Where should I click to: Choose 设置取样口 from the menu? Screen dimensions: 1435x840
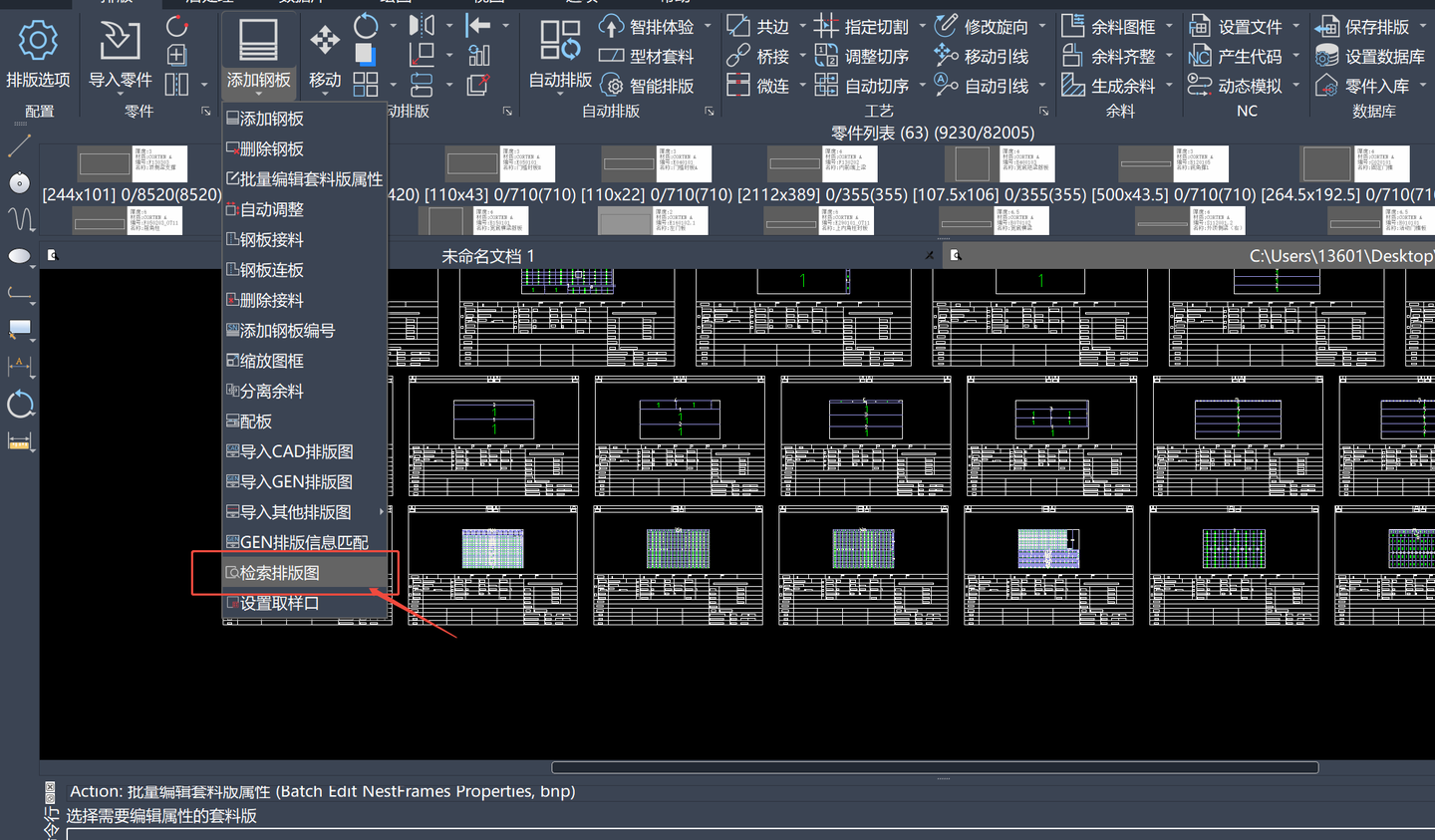click(x=305, y=603)
